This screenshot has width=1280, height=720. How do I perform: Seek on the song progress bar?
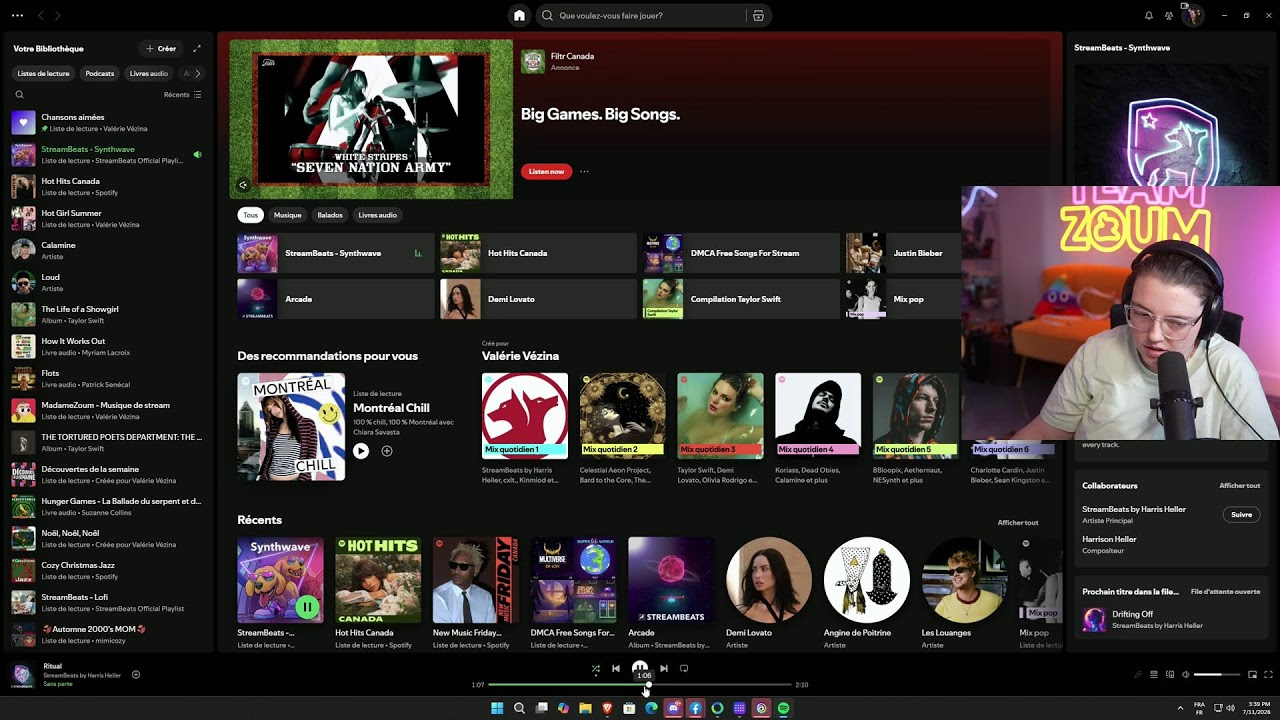pyautogui.click(x=640, y=685)
